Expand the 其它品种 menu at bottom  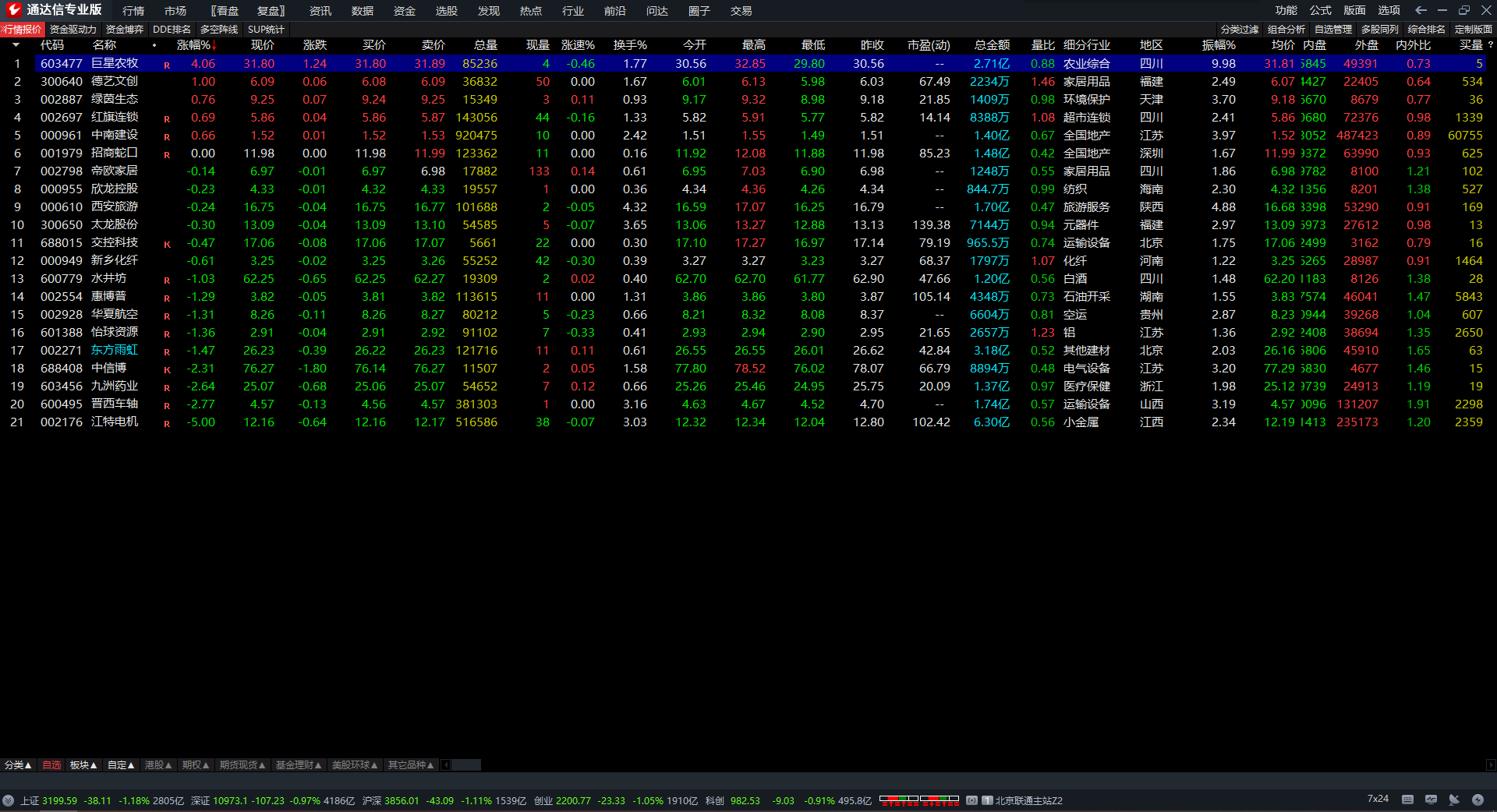click(411, 765)
